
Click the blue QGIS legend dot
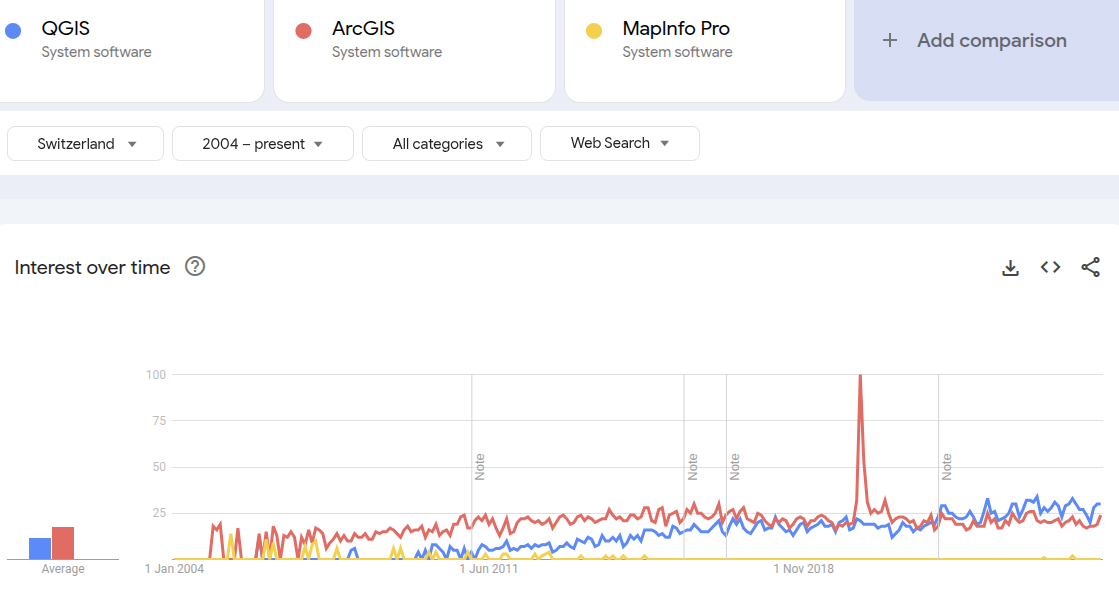coord(13,30)
